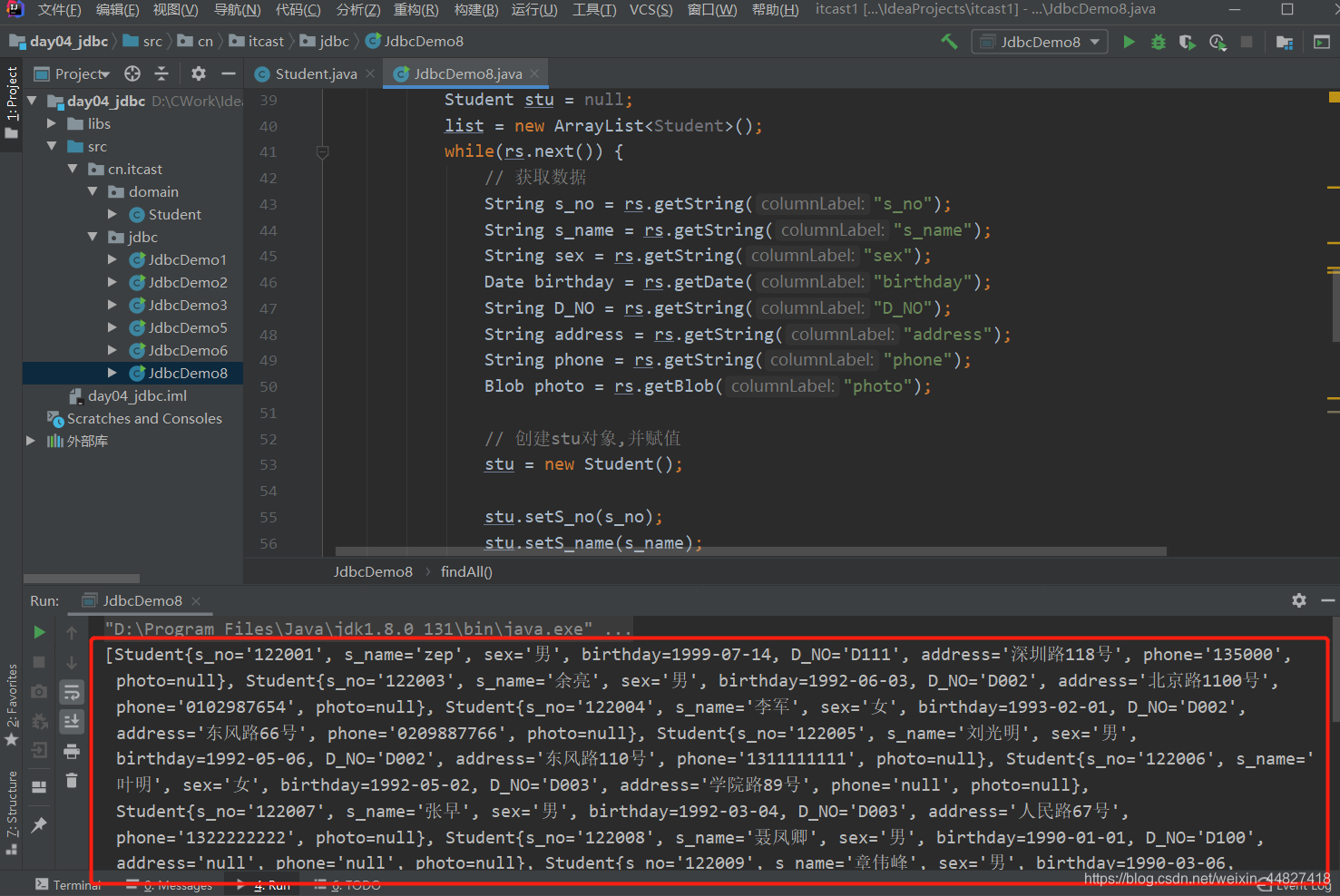Click the itcast breadcrumb in navigation bar
This screenshot has width=1340, height=896.
[x=257, y=42]
